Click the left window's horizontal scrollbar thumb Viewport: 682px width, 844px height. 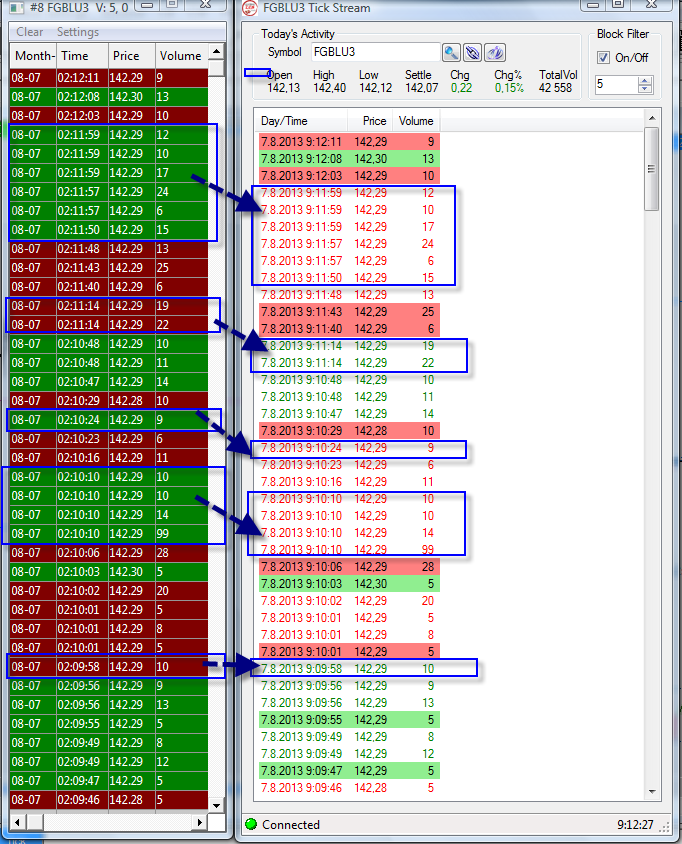point(36,822)
